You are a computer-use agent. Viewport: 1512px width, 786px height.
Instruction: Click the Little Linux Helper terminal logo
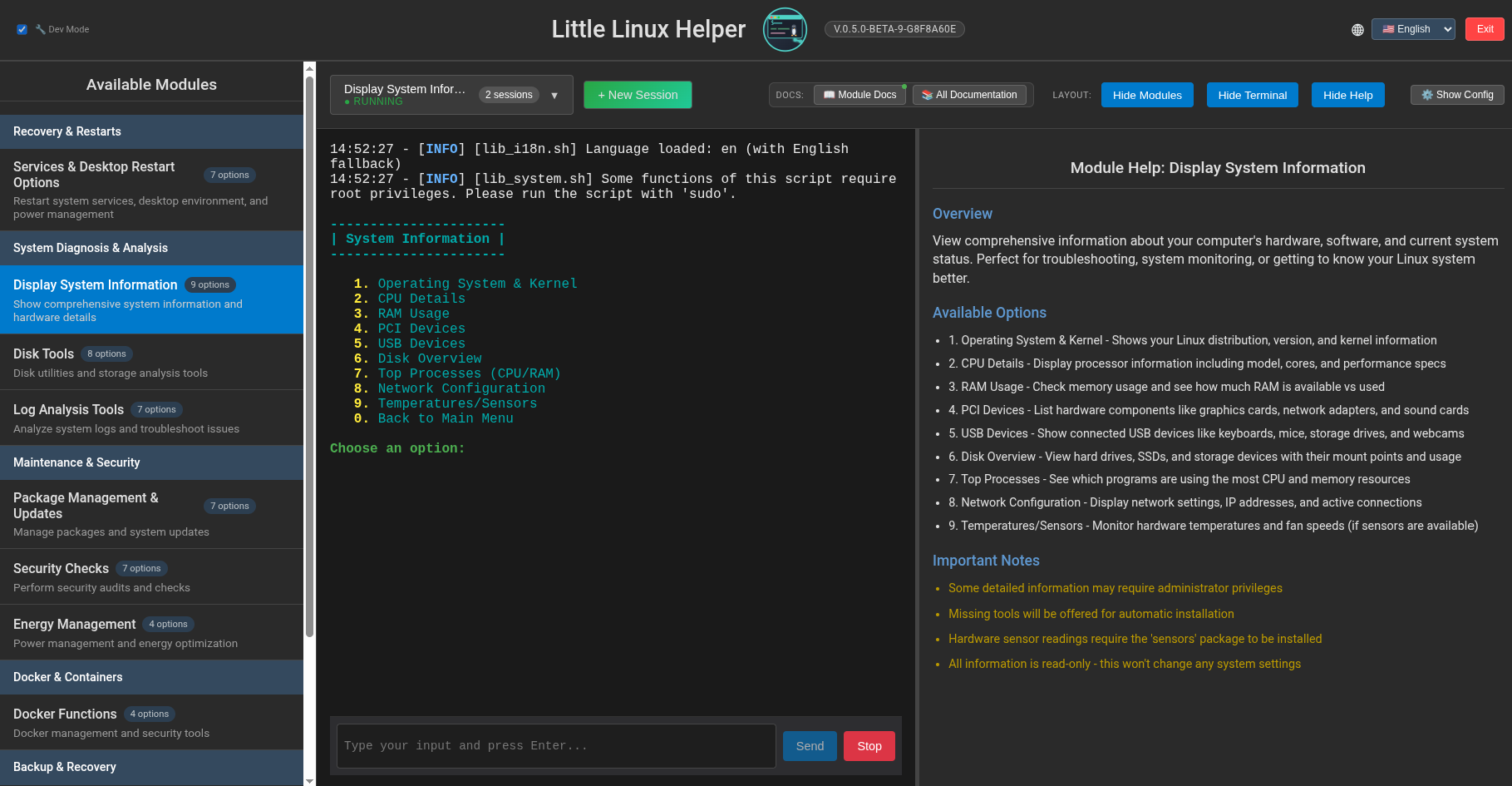click(785, 29)
